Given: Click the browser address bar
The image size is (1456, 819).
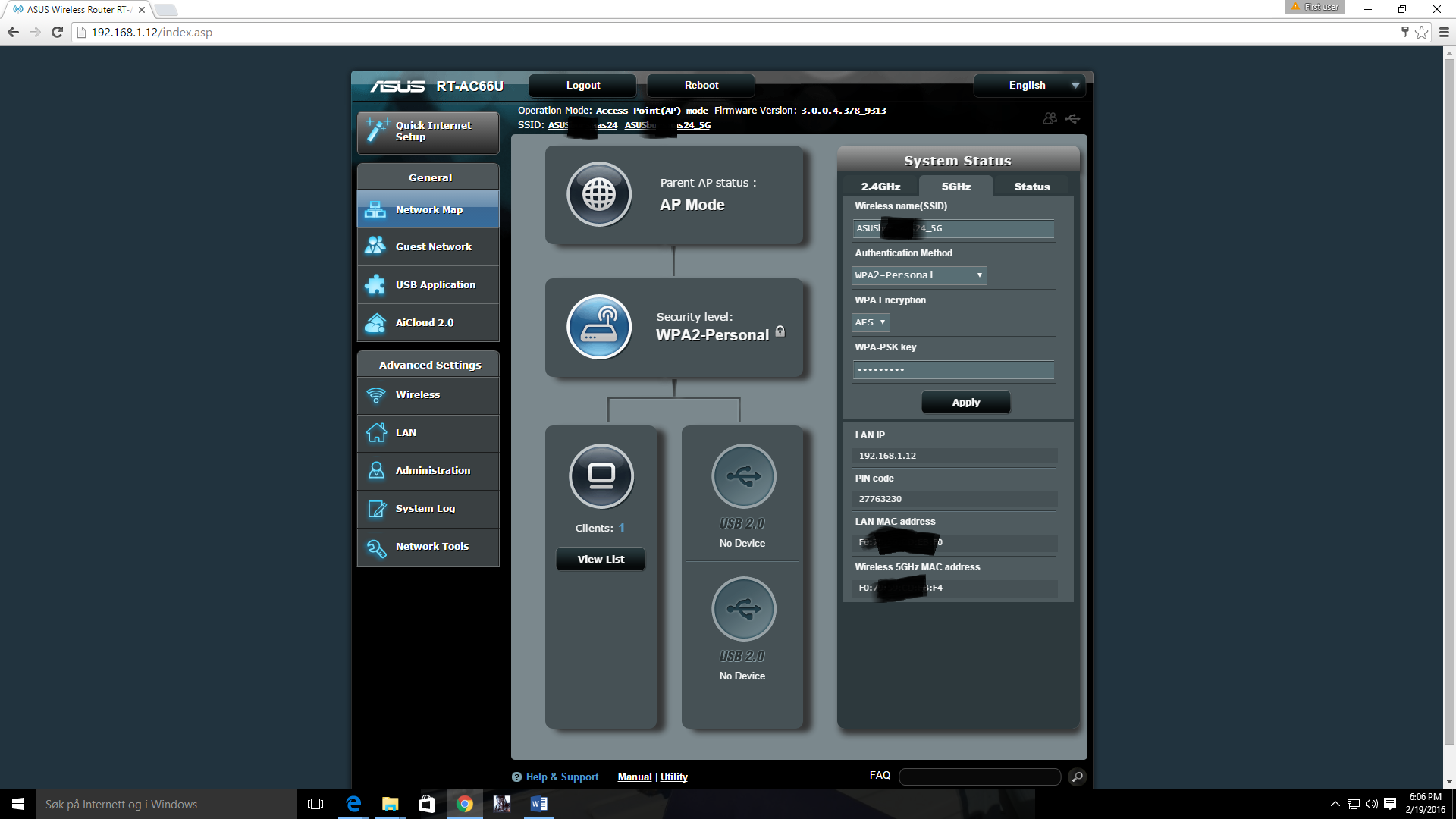Looking at the screenshot, I should (x=736, y=32).
